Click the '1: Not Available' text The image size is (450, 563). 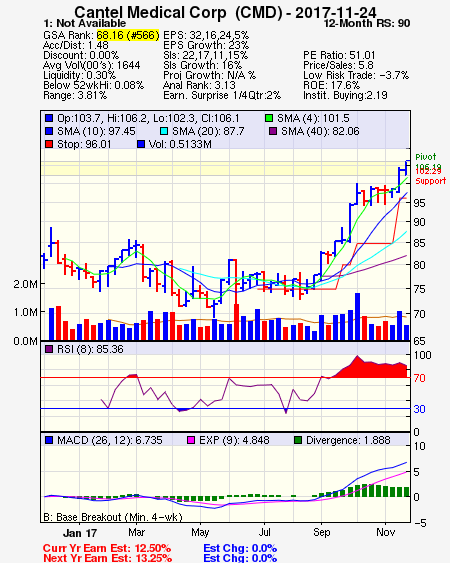point(84,23)
